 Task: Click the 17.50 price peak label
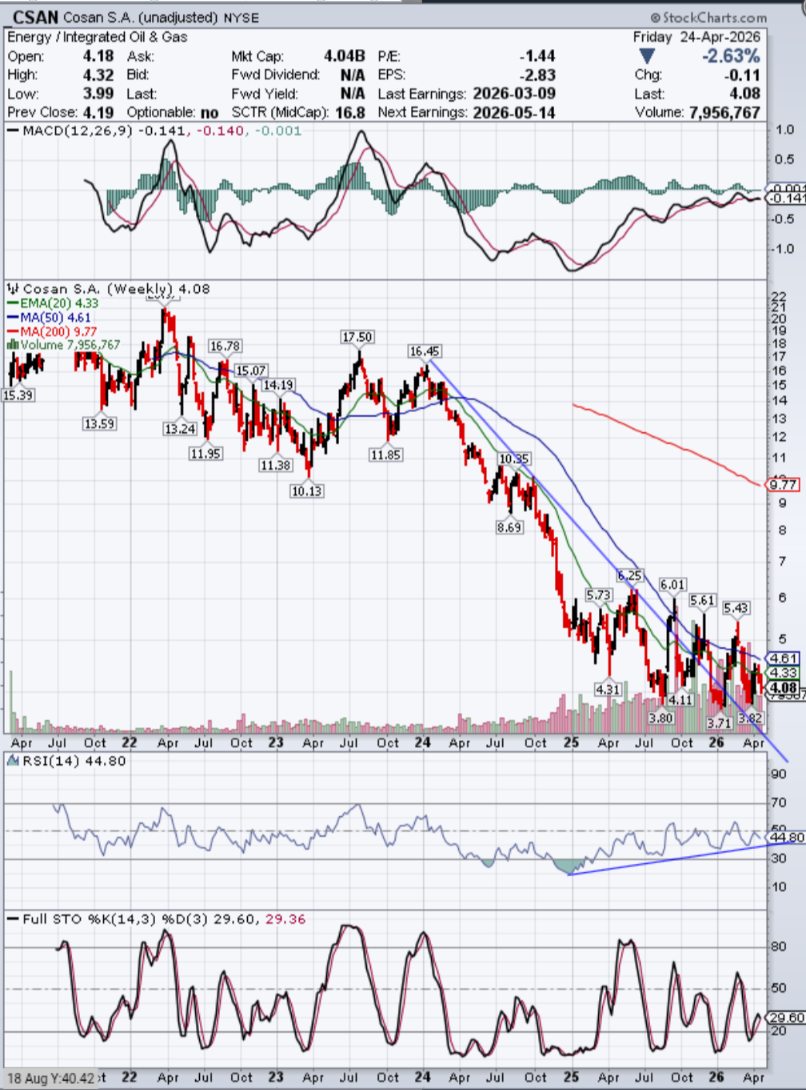pos(357,337)
